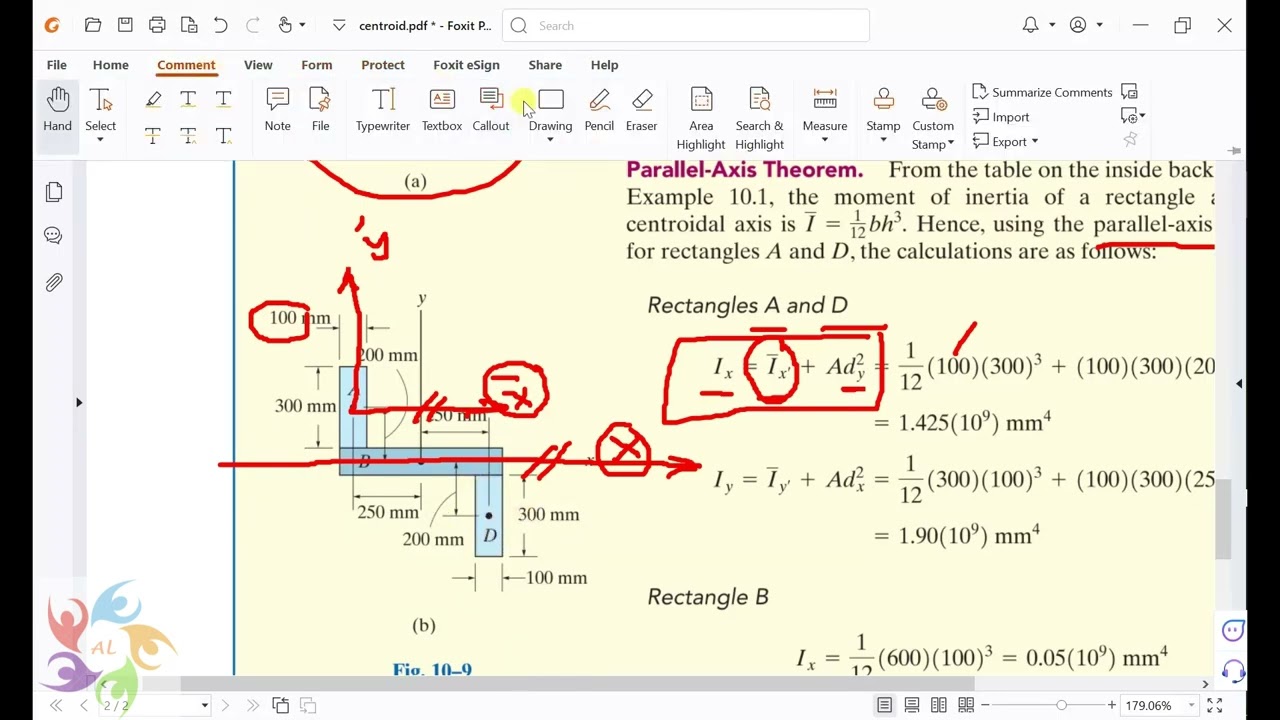Screen dimensions: 1280x720
Task: Add a Note comment
Action: (x=277, y=110)
